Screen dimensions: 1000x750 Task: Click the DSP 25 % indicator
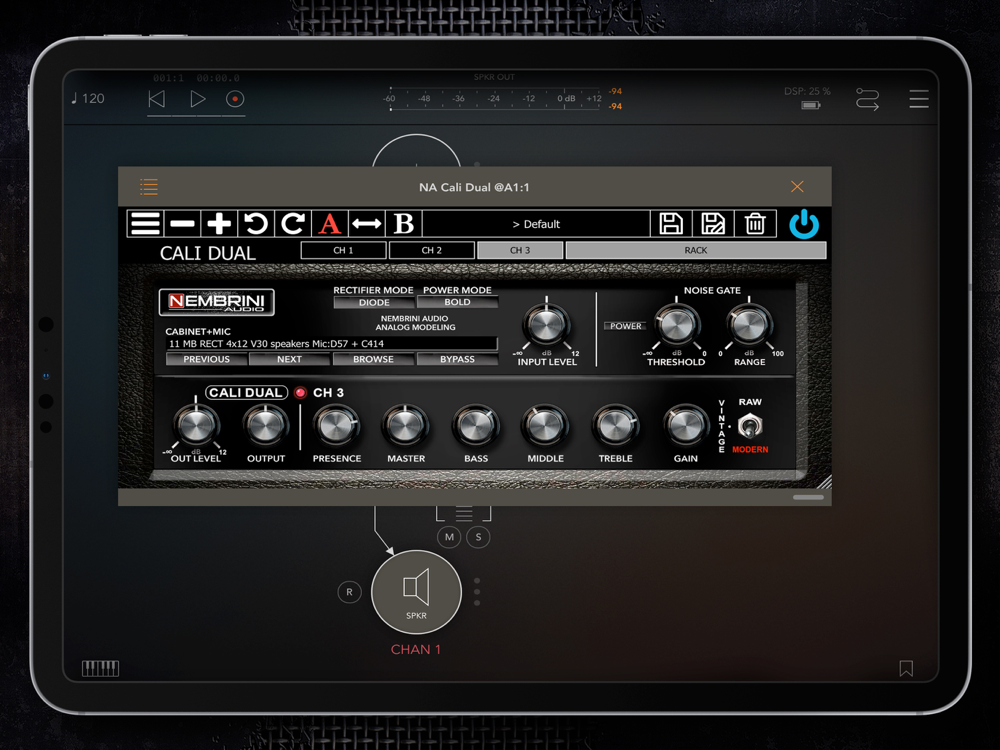807,91
